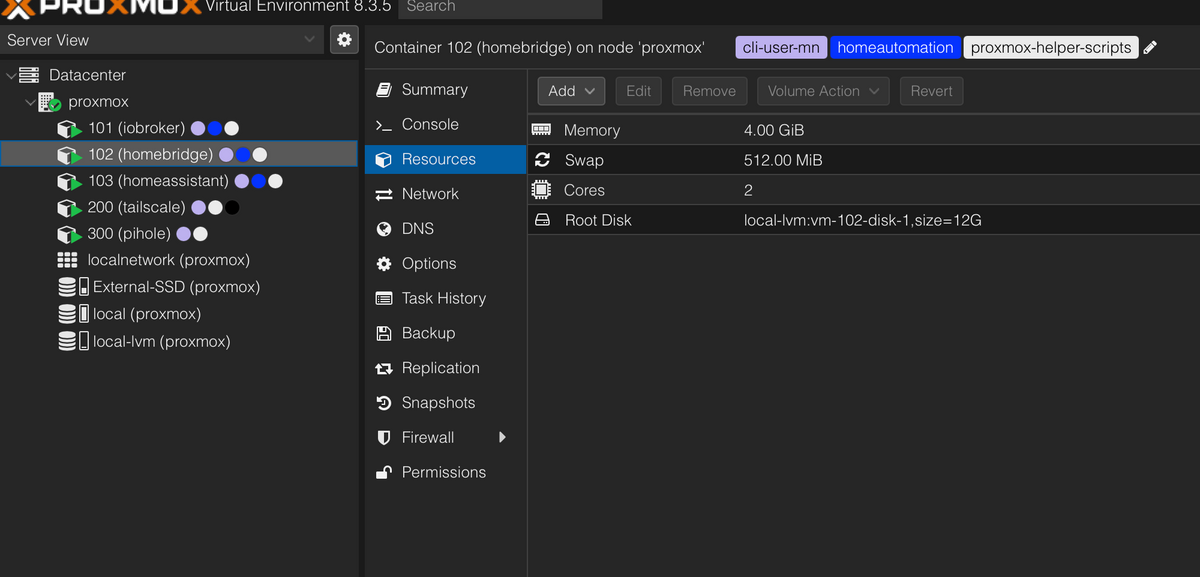Open the Summary tab
1200x577 pixels.
(x=445, y=90)
